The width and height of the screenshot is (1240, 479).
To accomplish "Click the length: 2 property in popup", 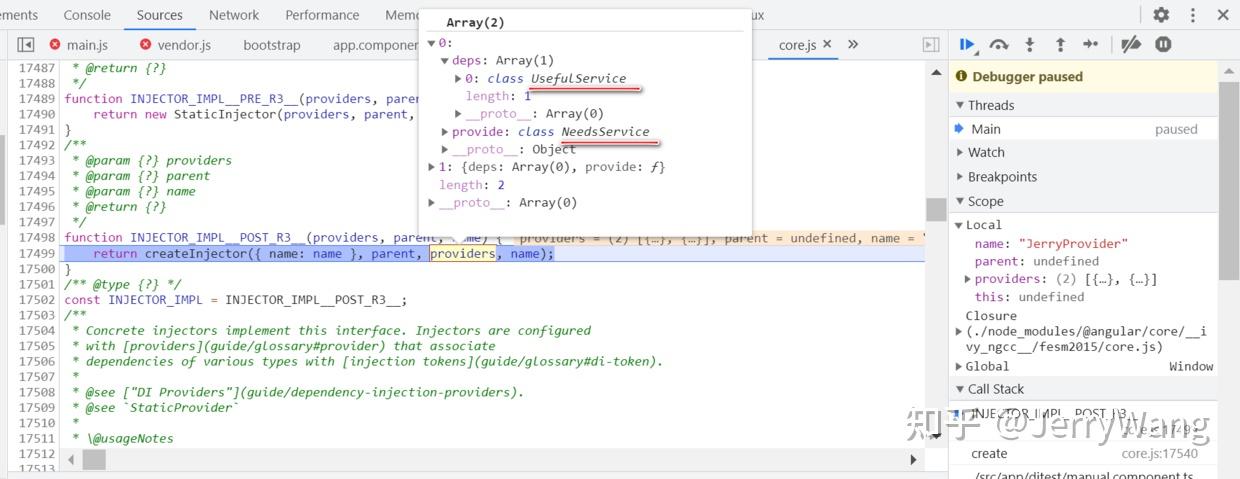I will pyautogui.click(x=472, y=185).
